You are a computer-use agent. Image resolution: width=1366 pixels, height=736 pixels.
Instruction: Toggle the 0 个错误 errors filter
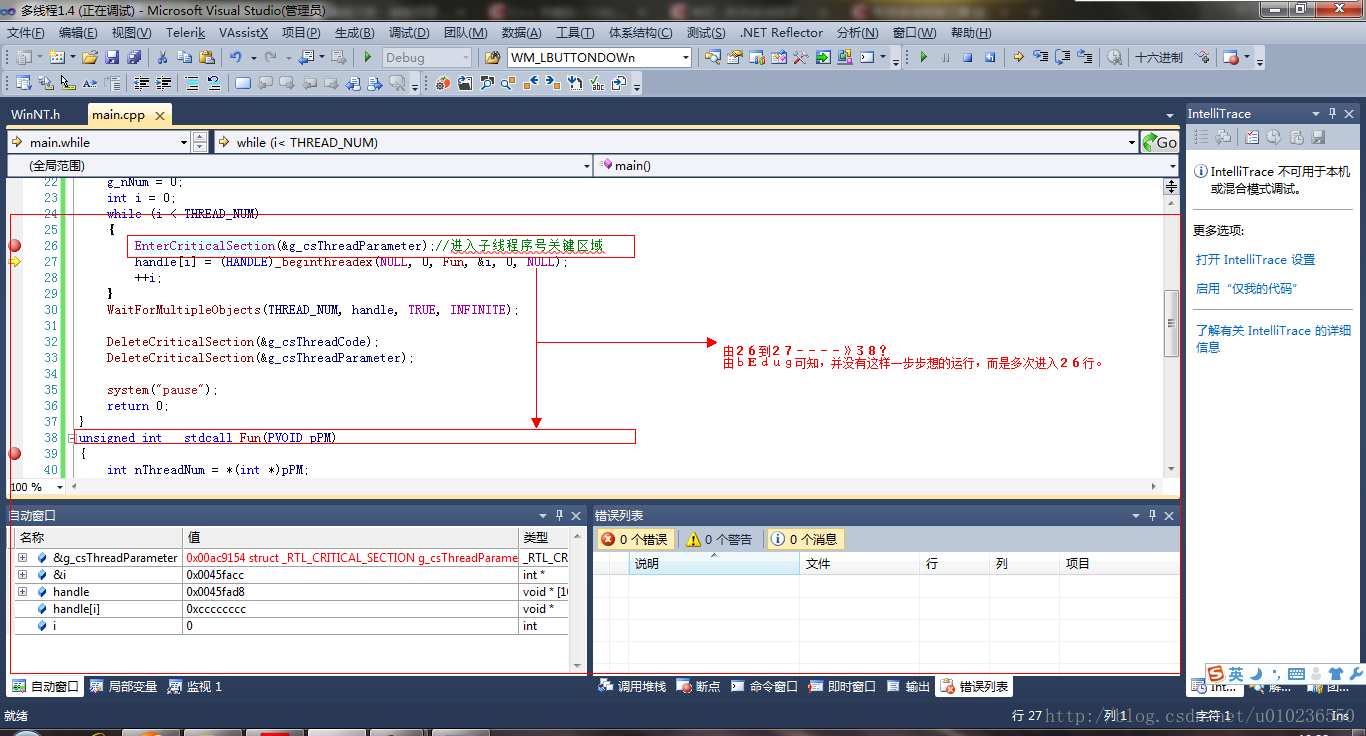(x=635, y=540)
